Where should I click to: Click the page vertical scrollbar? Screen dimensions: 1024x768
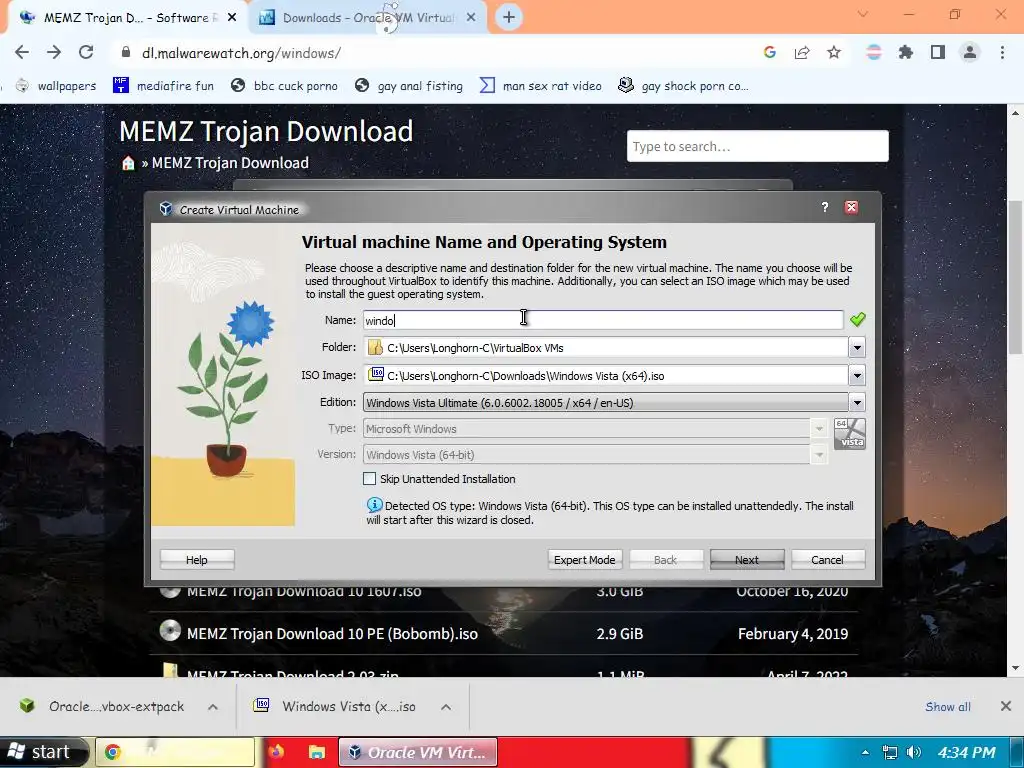(1015, 278)
